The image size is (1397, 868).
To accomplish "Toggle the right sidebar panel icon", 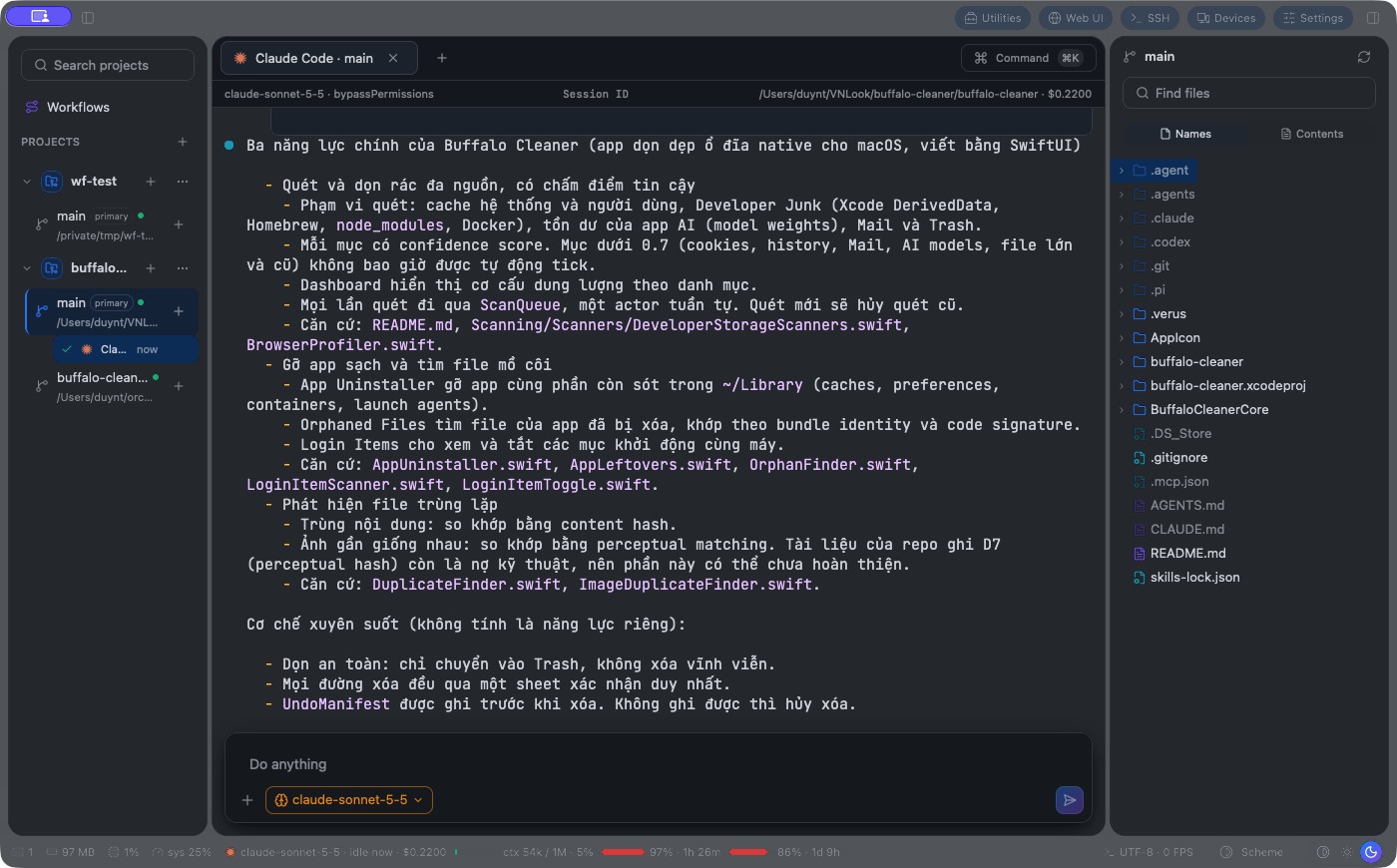I will click(x=1373, y=18).
